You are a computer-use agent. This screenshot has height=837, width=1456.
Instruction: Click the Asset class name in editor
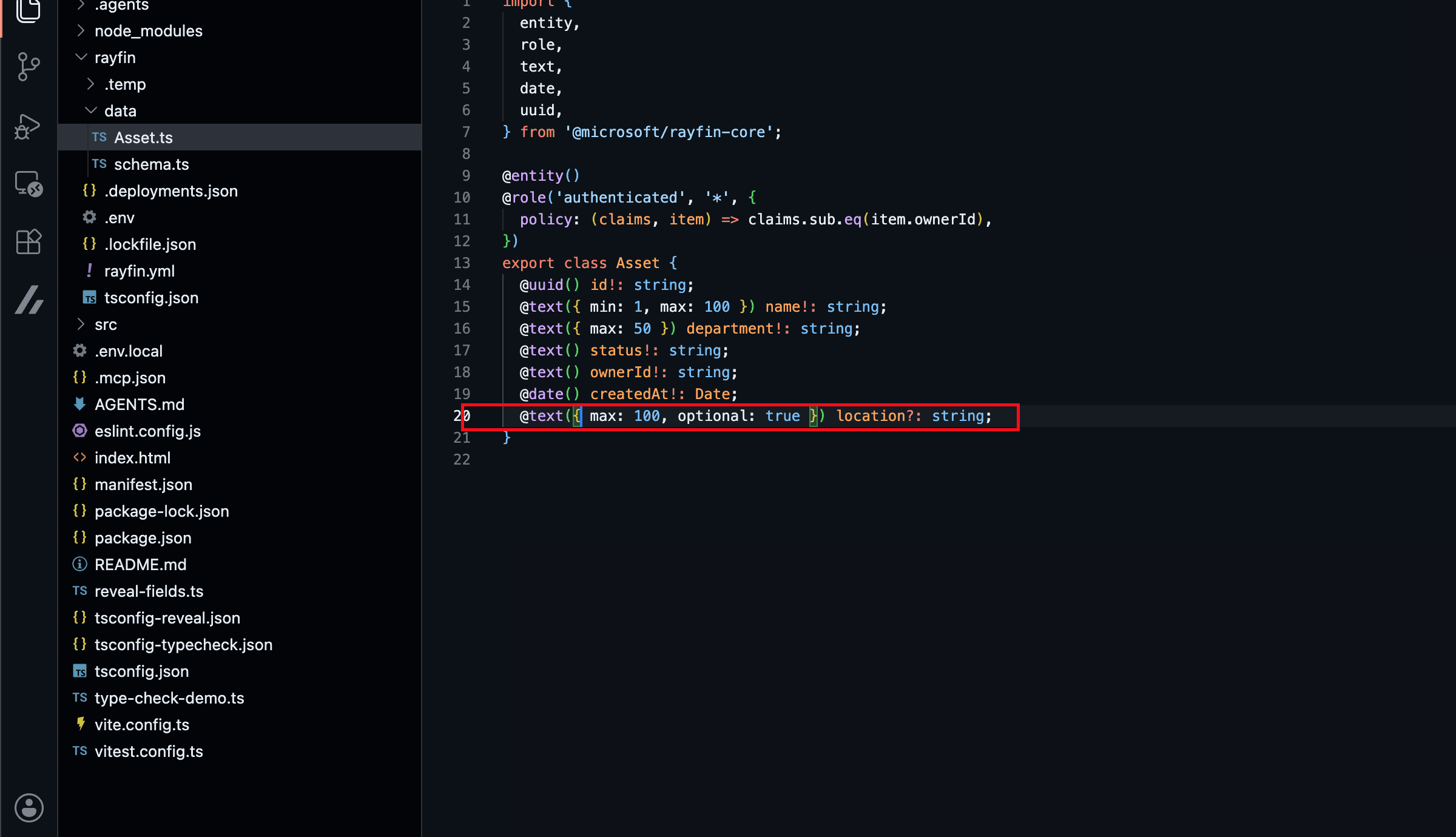[638, 263]
